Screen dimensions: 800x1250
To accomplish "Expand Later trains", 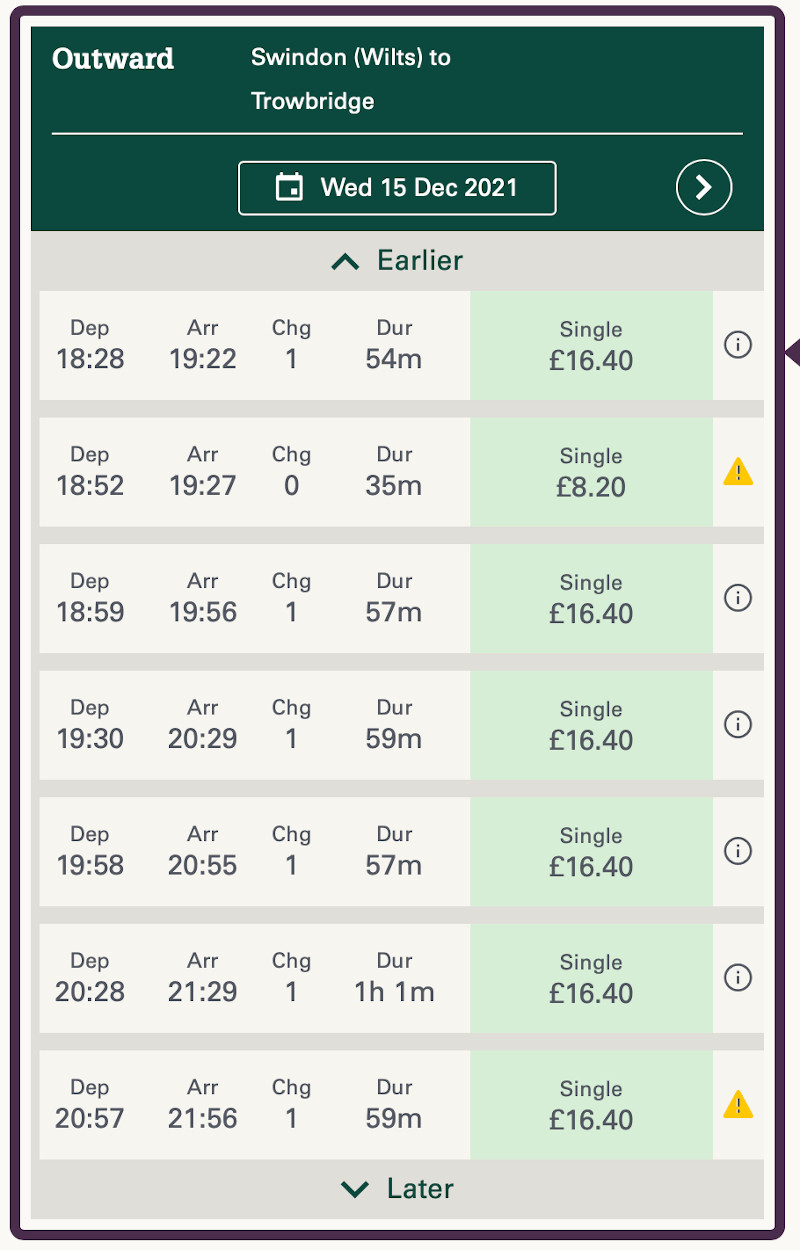I will (x=397, y=1189).
